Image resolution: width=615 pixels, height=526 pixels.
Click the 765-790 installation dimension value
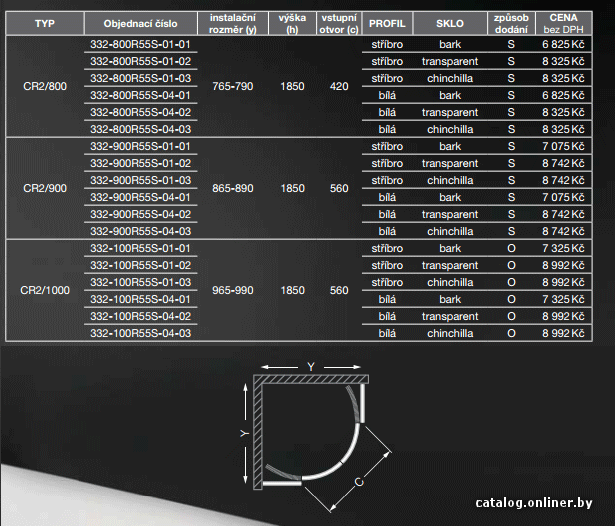[233, 86]
